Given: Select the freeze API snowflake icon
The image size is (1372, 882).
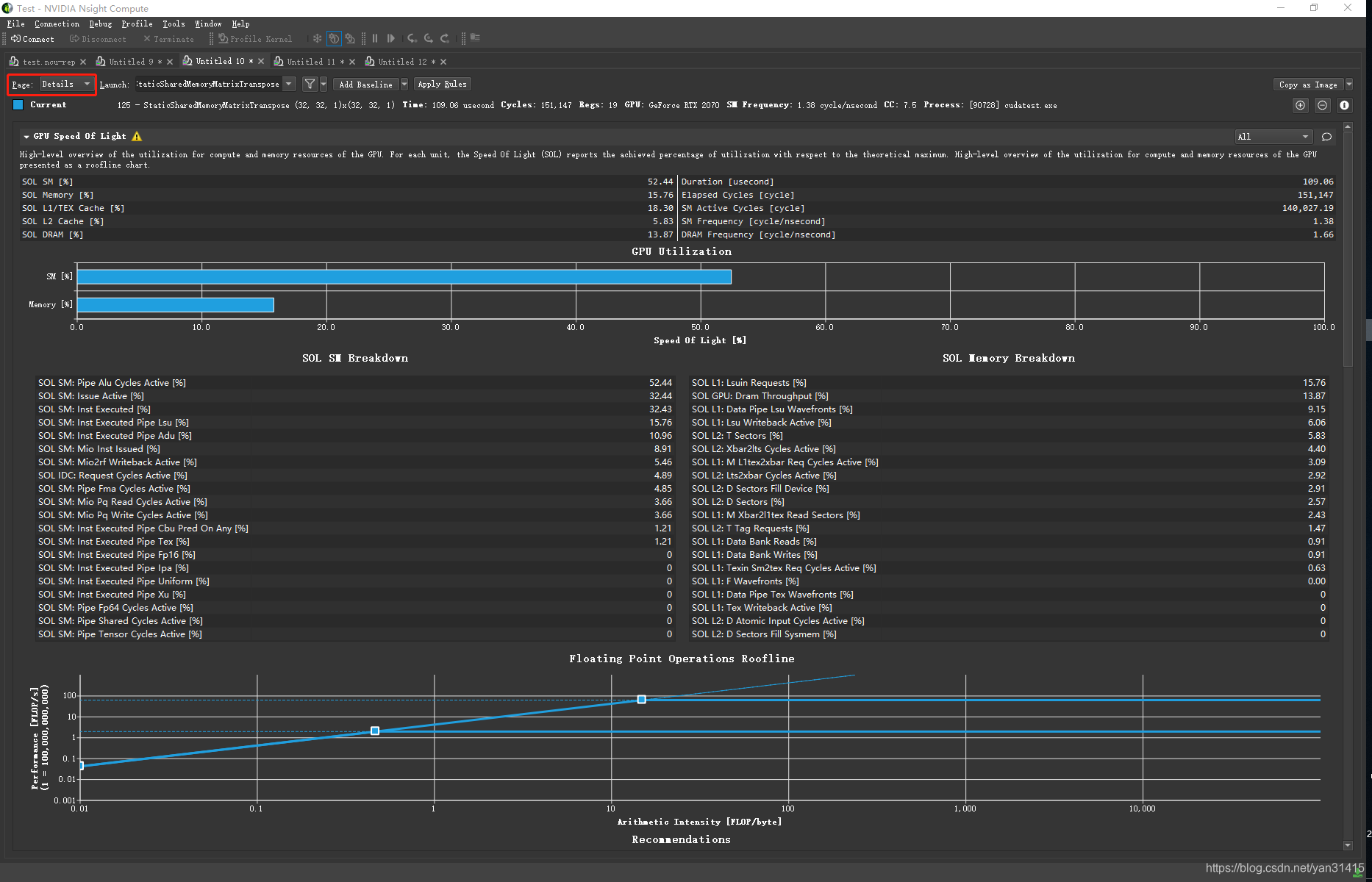Looking at the screenshot, I should coord(318,38).
